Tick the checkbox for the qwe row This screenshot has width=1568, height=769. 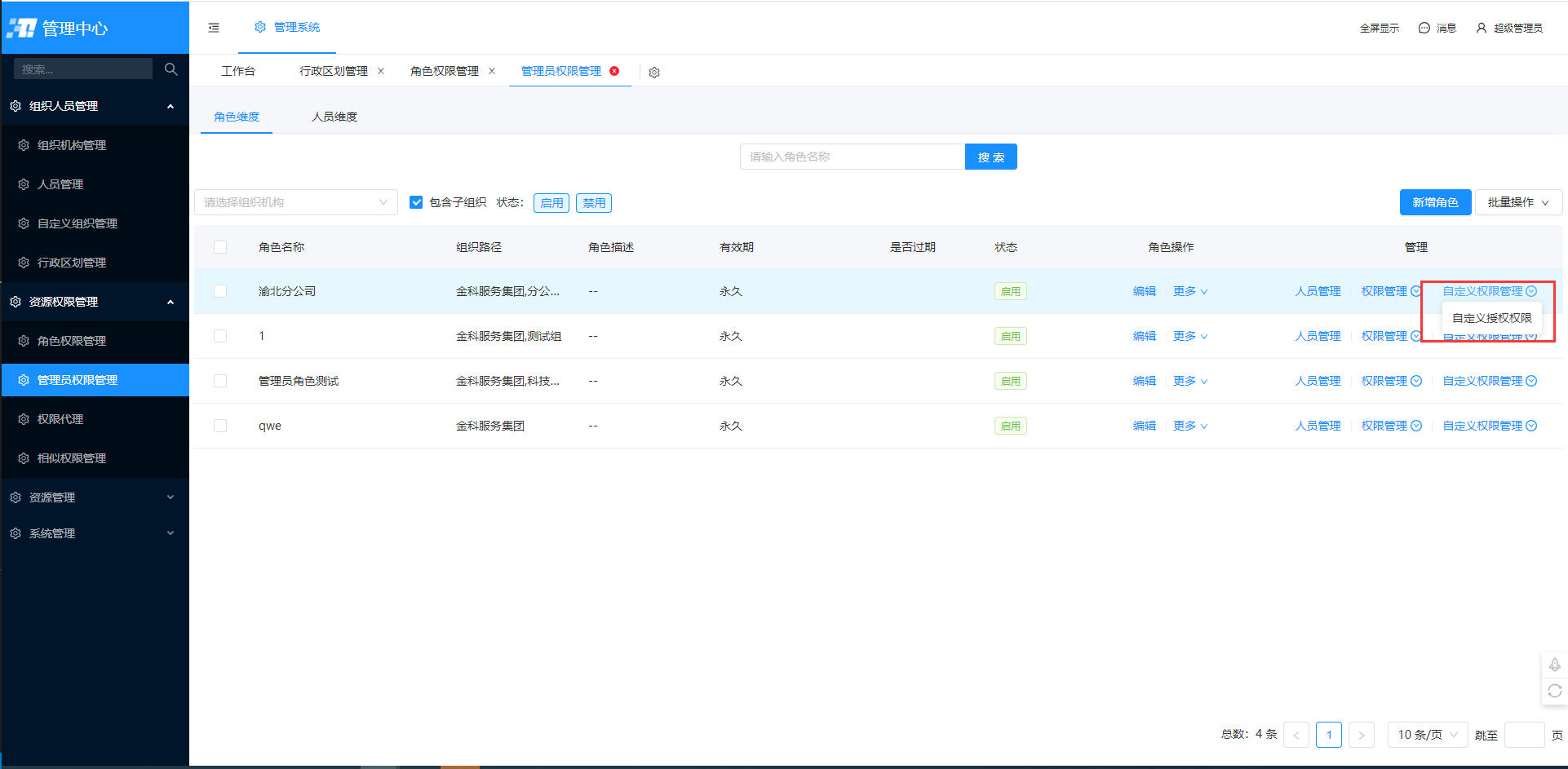(220, 426)
